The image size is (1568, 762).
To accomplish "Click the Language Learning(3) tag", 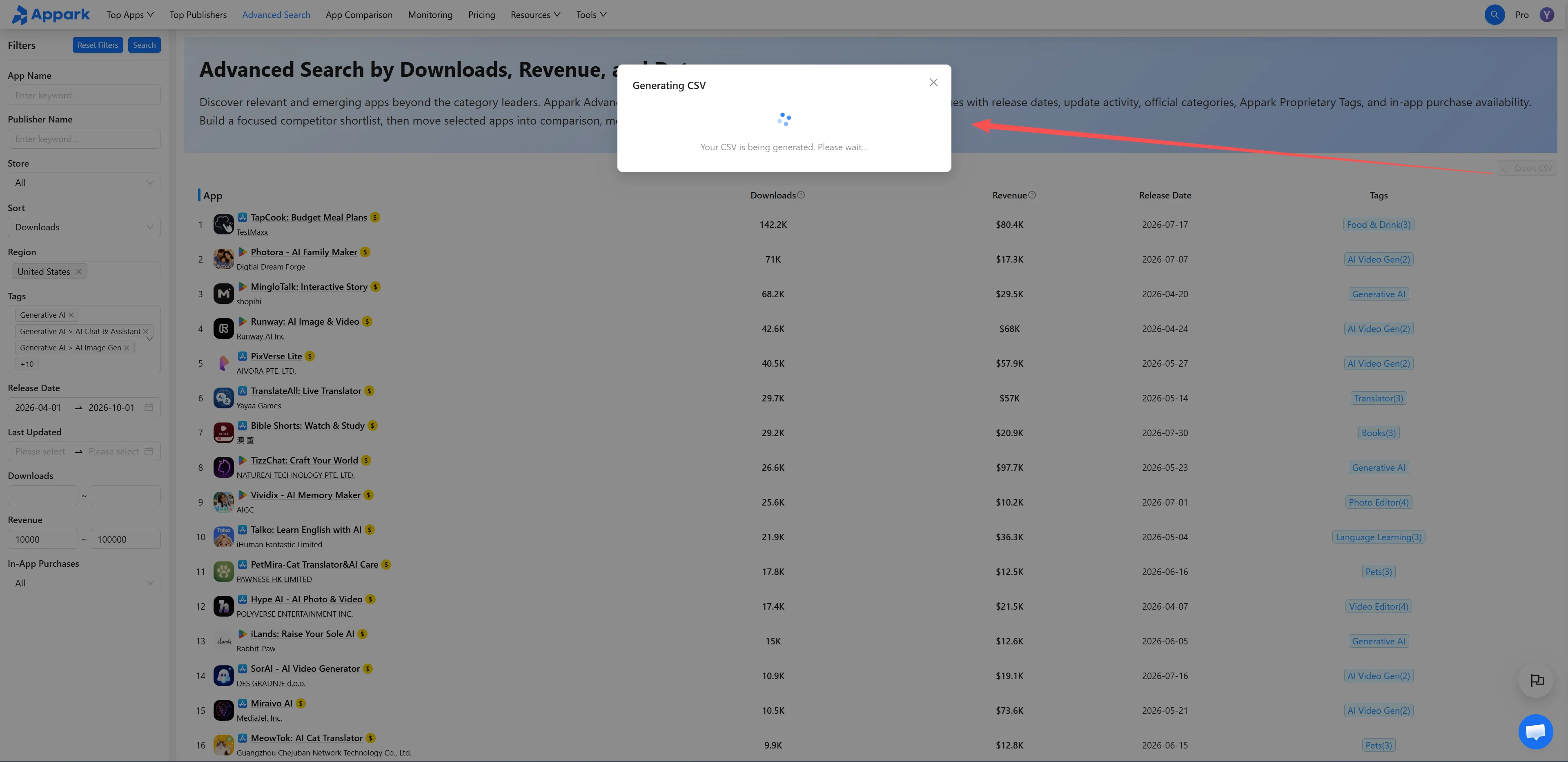I will (1378, 537).
